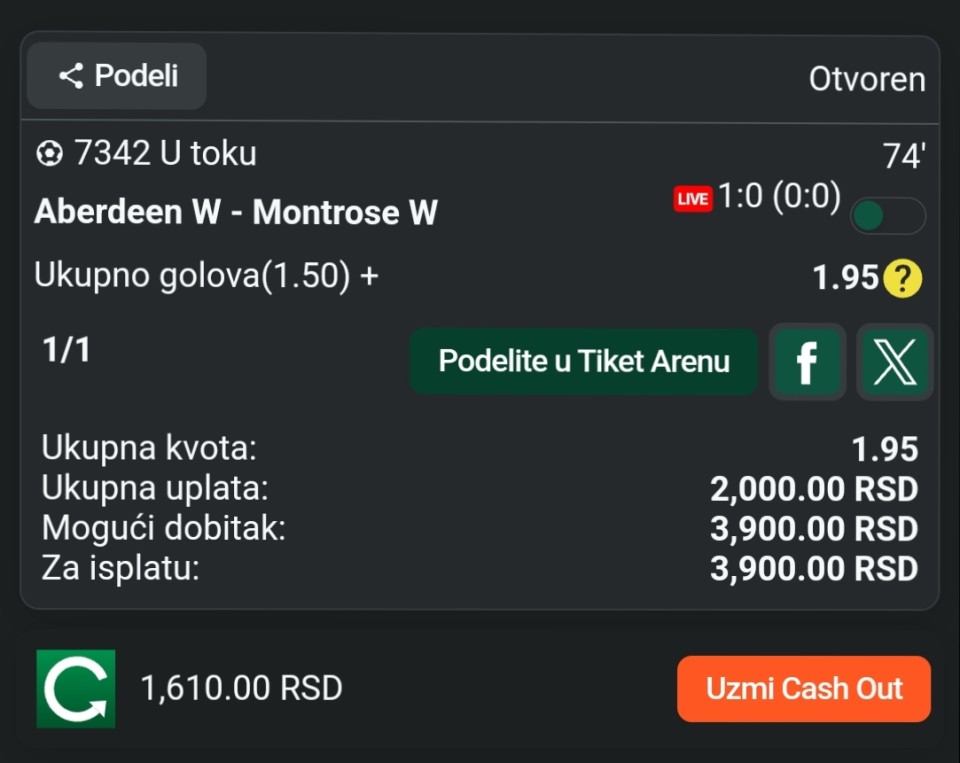This screenshot has width=960, height=763.
Task: Click the green Cash Out refresh icon
Action: pos(76,688)
